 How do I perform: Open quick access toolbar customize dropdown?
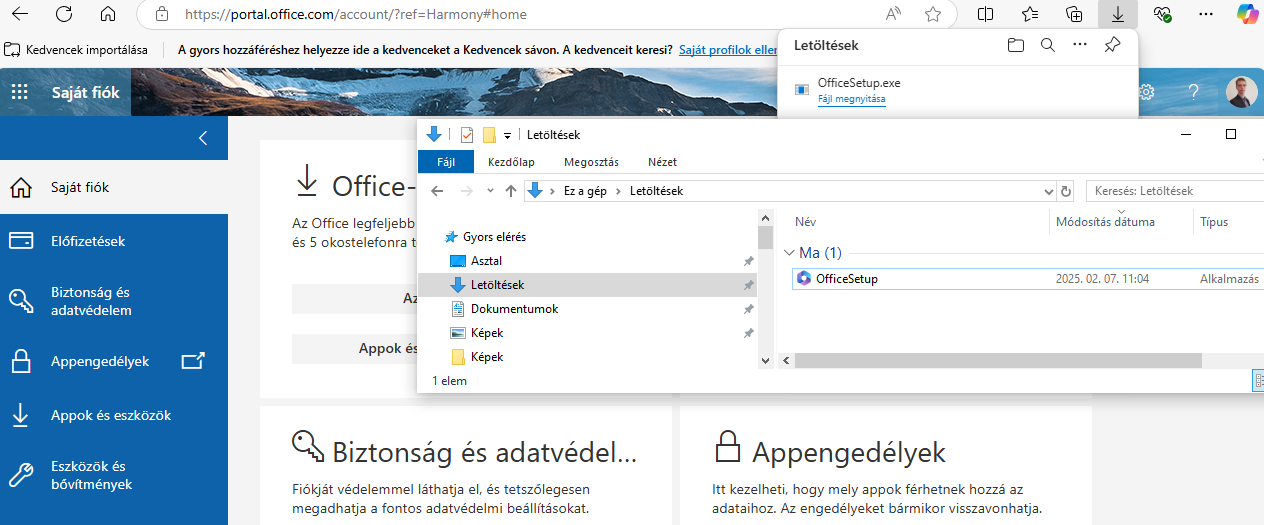click(507, 135)
